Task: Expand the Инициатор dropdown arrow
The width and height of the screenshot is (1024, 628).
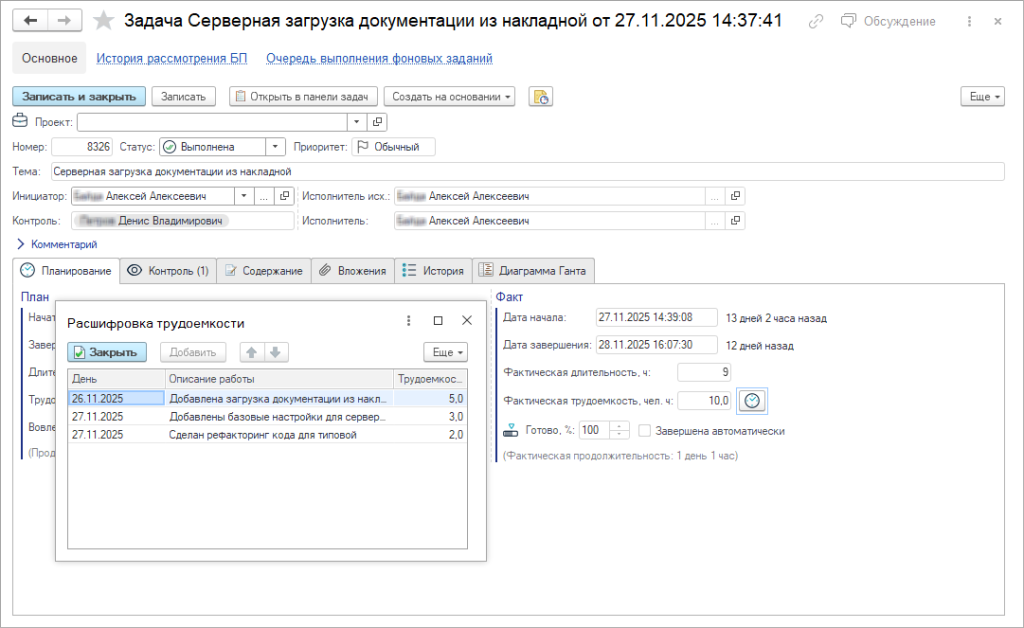Action: point(244,196)
